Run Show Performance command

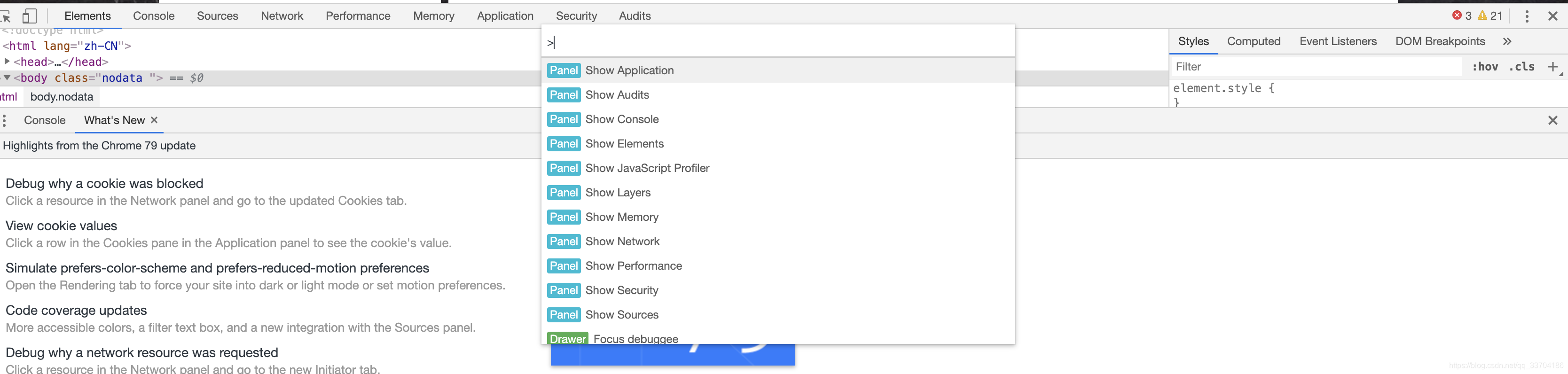point(778,266)
